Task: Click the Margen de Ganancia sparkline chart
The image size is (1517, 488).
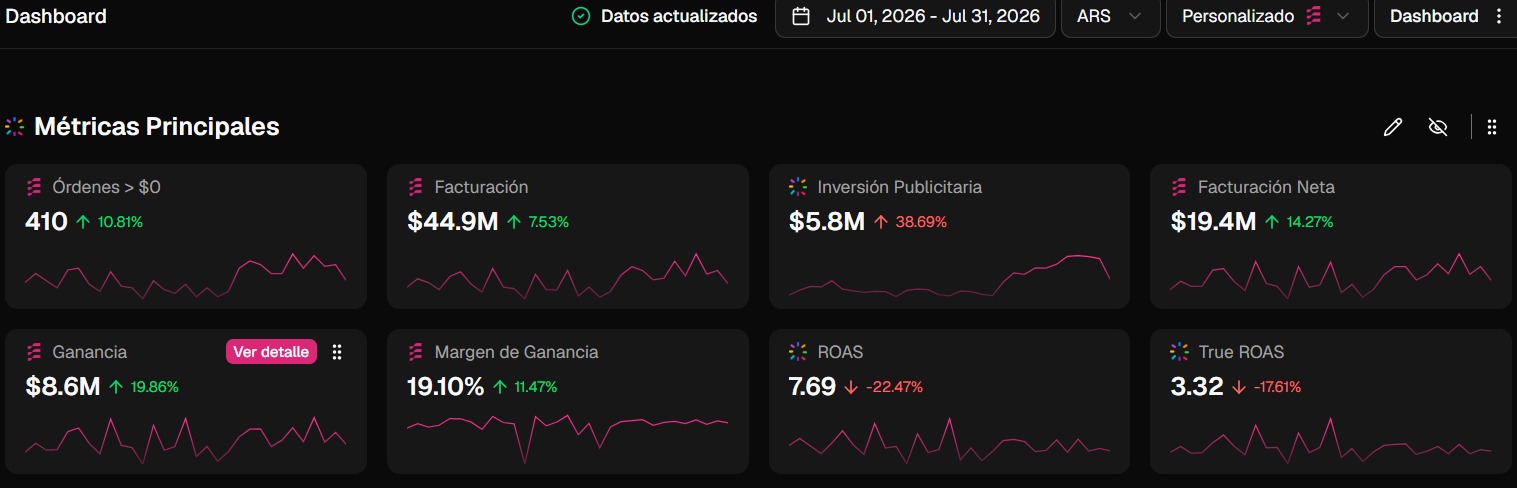Action: pos(567,438)
